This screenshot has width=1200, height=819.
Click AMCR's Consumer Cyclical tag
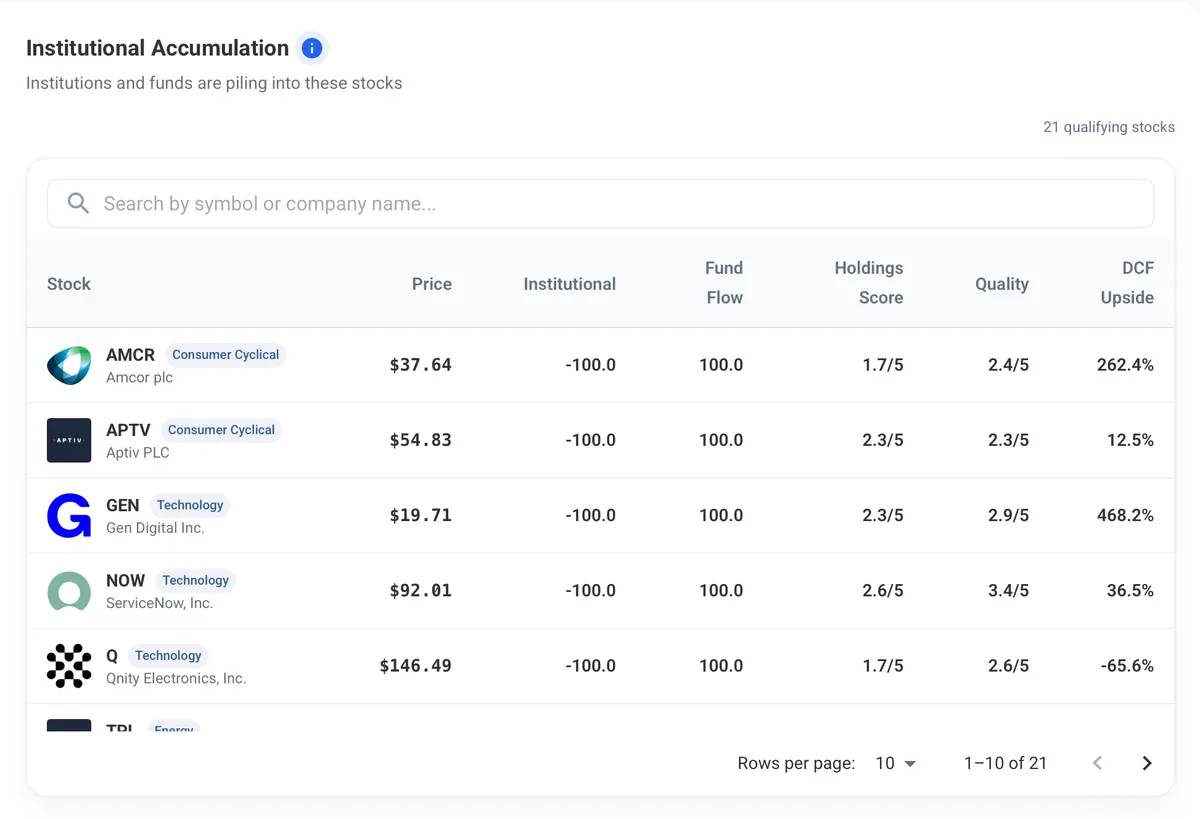coord(226,354)
